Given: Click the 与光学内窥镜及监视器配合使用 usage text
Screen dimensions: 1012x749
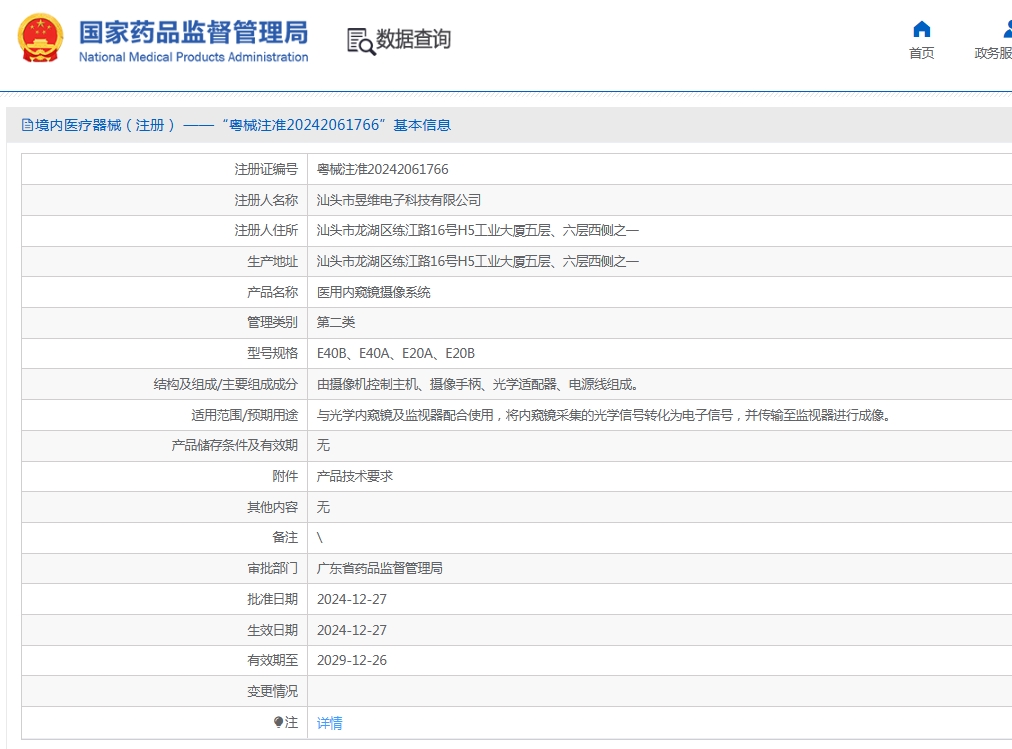Looking at the screenshot, I should (x=604, y=415).
